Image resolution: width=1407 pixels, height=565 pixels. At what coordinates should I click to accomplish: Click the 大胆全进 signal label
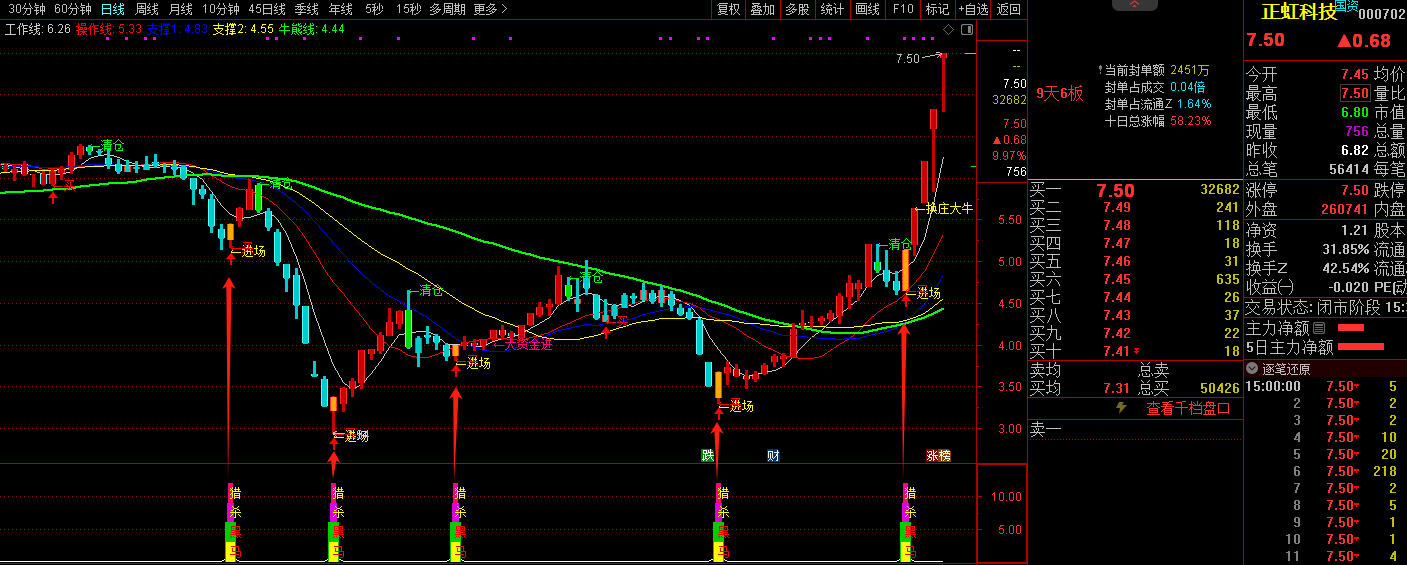click(x=528, y=343)
